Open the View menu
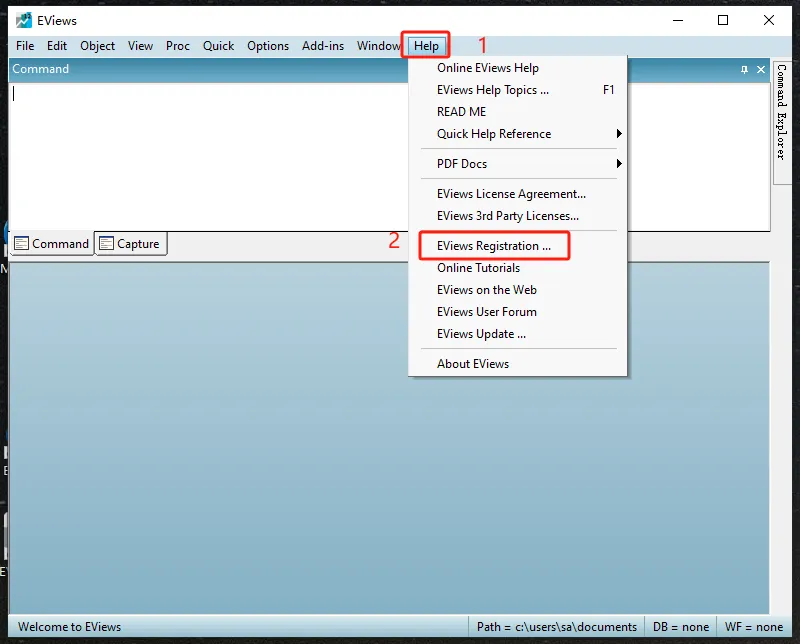The width and height of the screenshot is (800, 644). point(140,46)
